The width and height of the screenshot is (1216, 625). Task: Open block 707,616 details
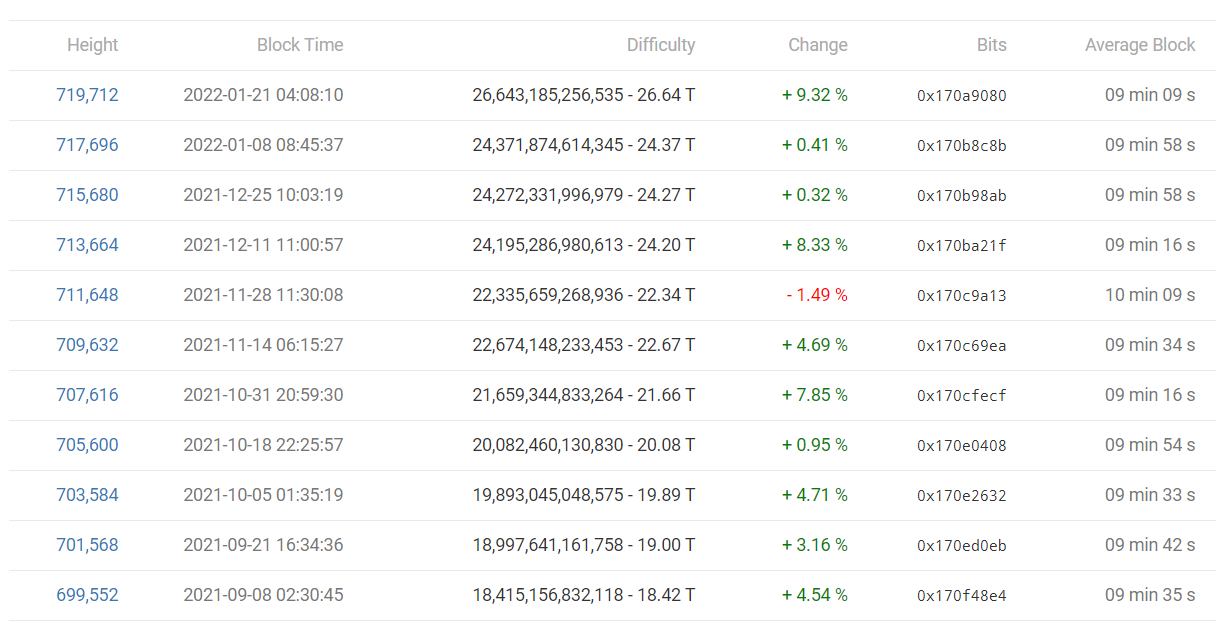(x=87, y=395)
